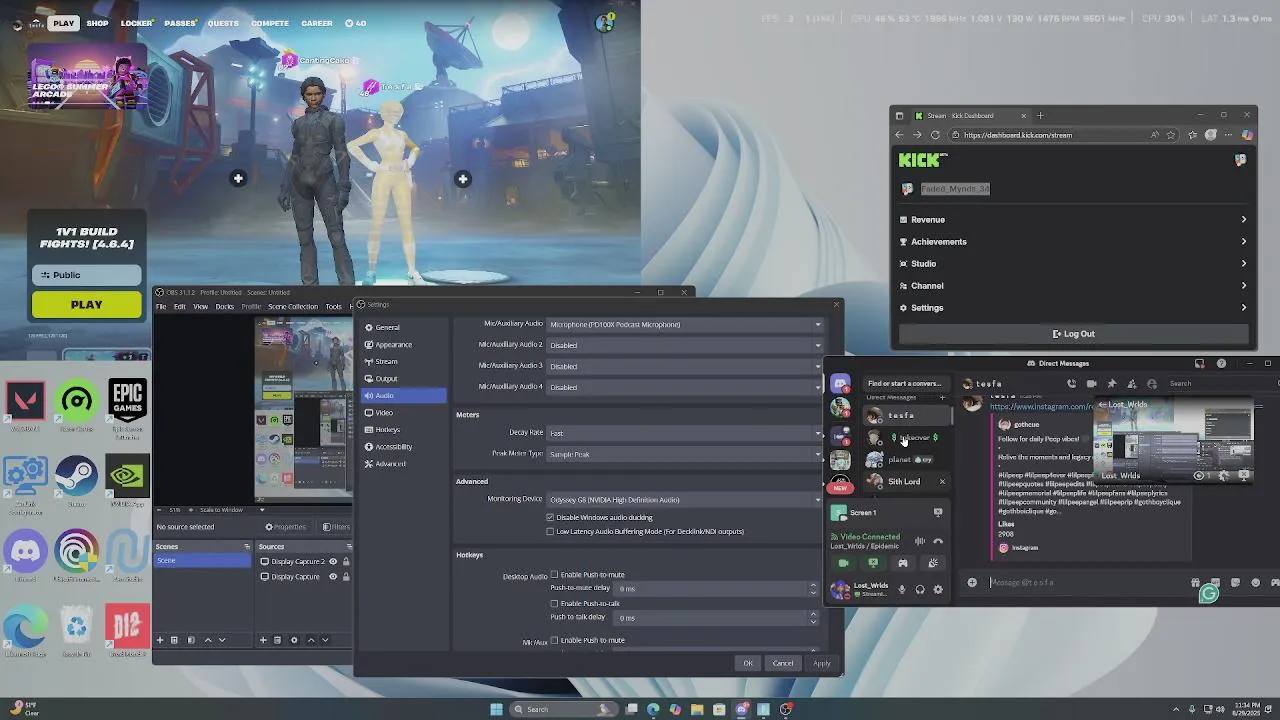Check Desktop Audio Enable Push-to-mute

pyautogui.click(x=555, y=574)
